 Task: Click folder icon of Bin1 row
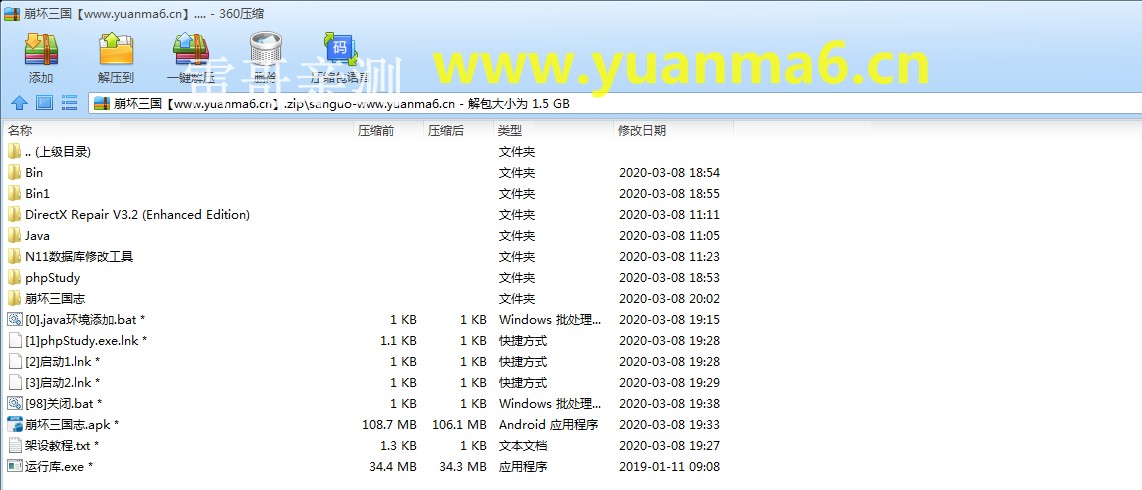15,194
